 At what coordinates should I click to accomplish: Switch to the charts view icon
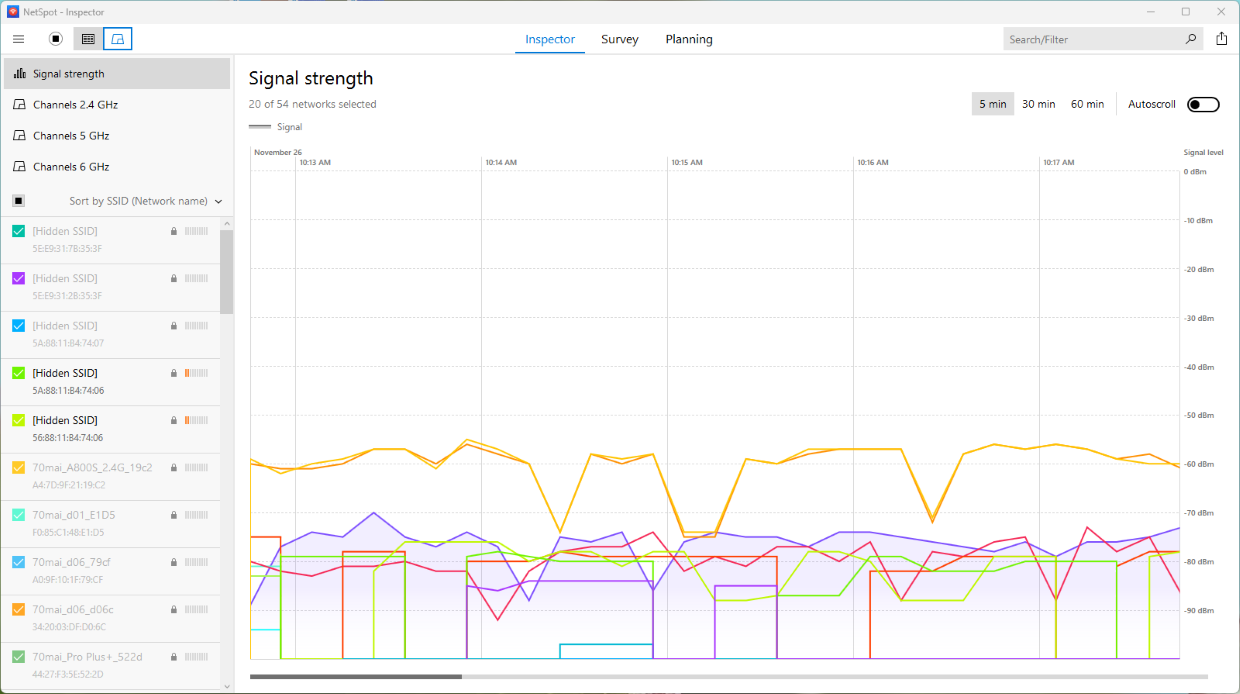point(119,39)
